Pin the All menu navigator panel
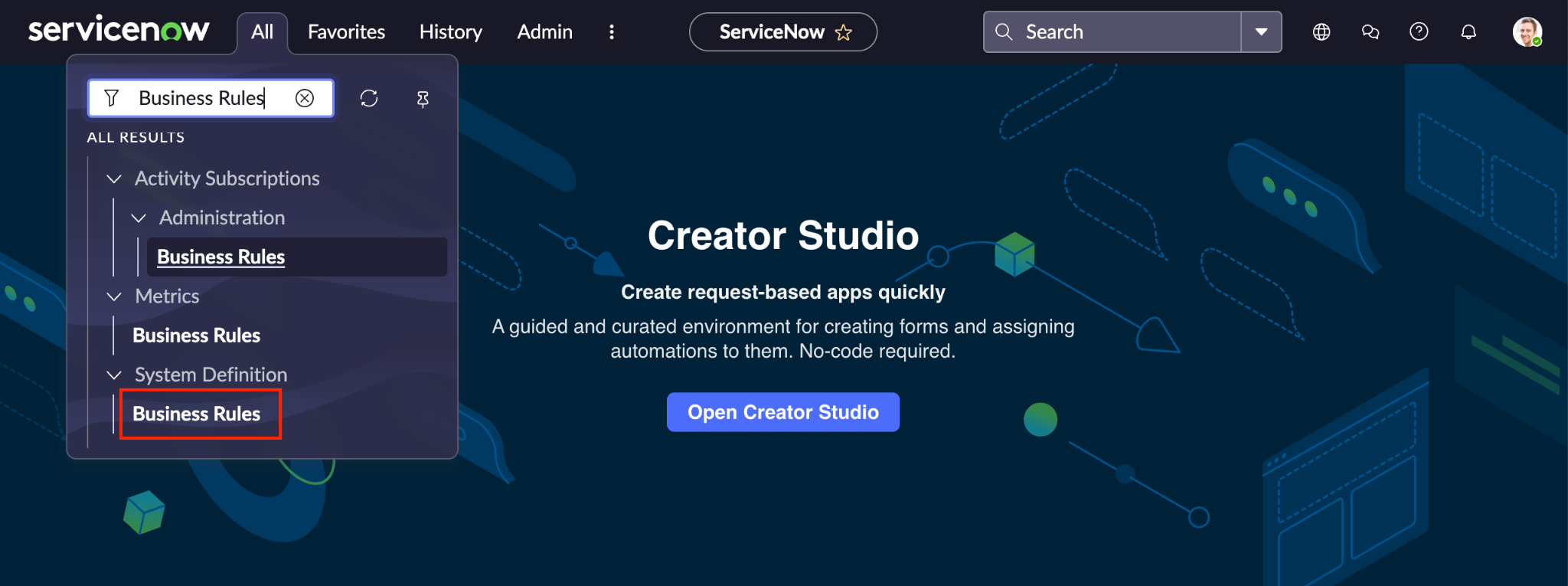Screen dimensions: 1568x586 point(423,99)
